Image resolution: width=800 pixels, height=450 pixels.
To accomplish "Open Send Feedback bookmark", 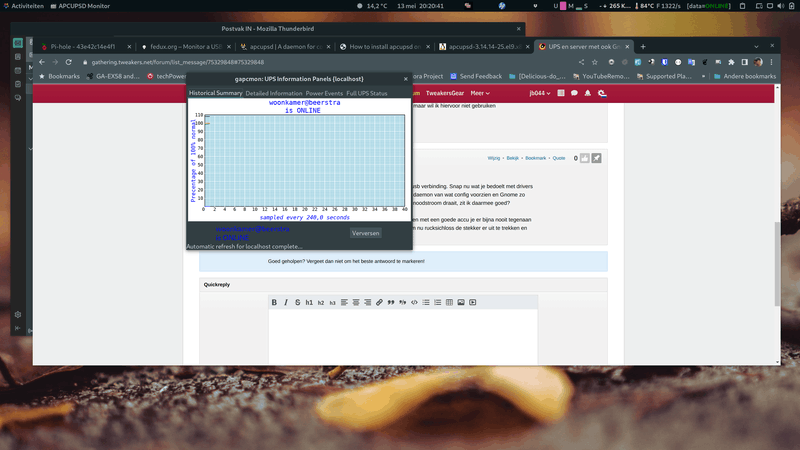I will tap(476, 77).
